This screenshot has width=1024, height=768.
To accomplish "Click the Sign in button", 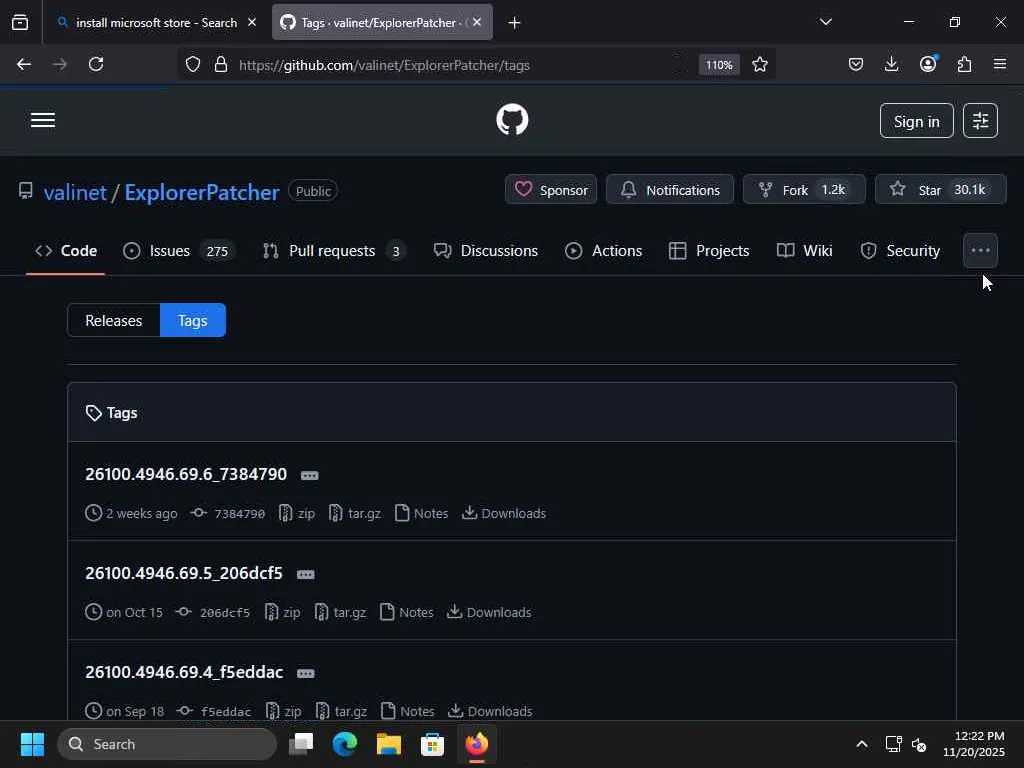I will (916, 121).
